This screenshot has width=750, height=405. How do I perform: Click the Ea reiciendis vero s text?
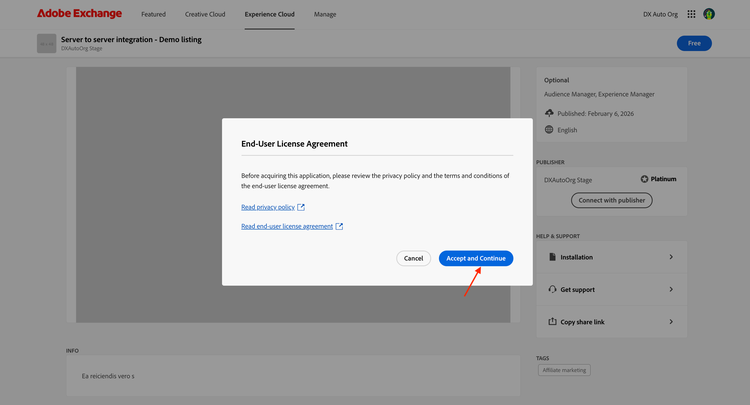pyautogui.click(x=108, y=376)
